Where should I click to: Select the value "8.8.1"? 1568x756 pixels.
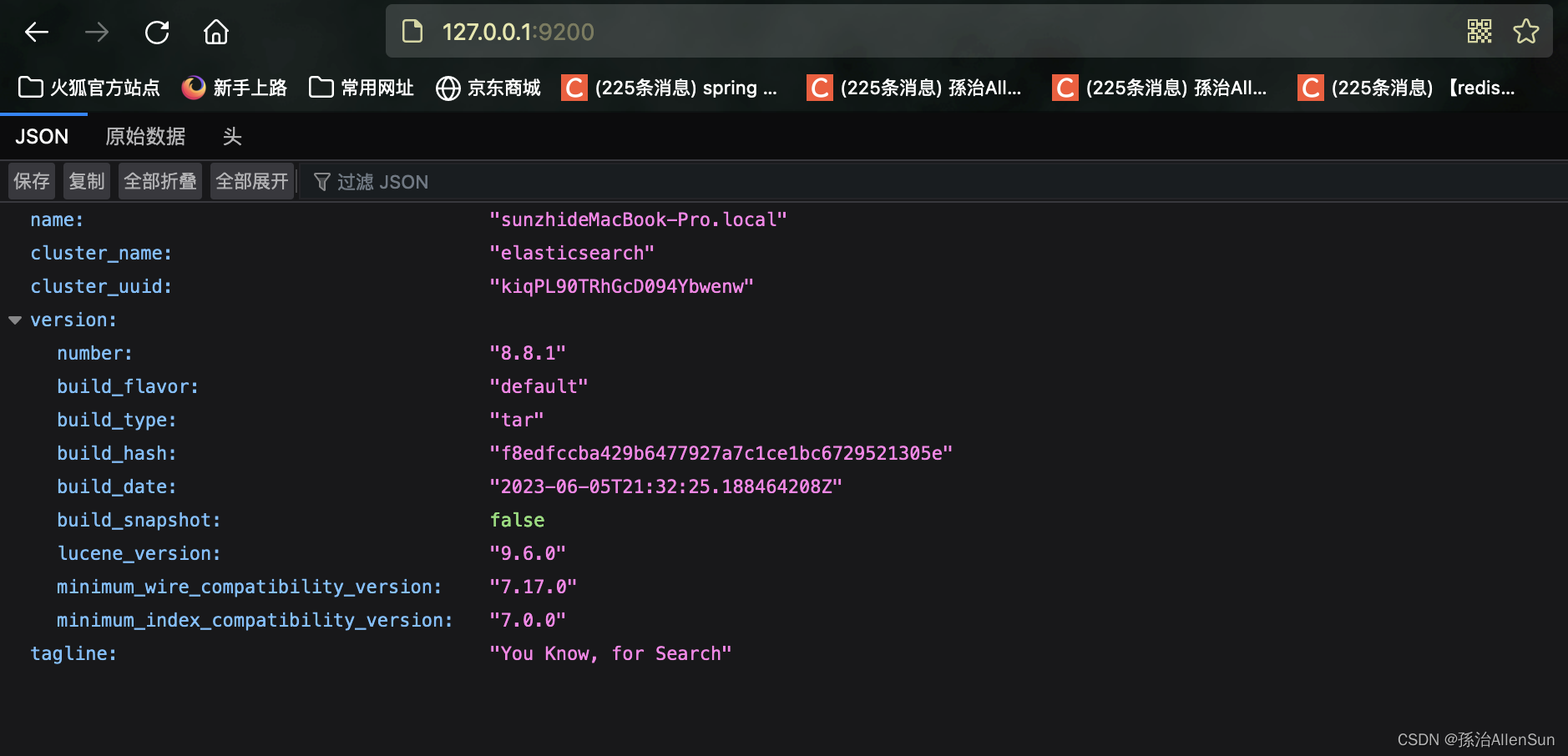click(528, 354)
